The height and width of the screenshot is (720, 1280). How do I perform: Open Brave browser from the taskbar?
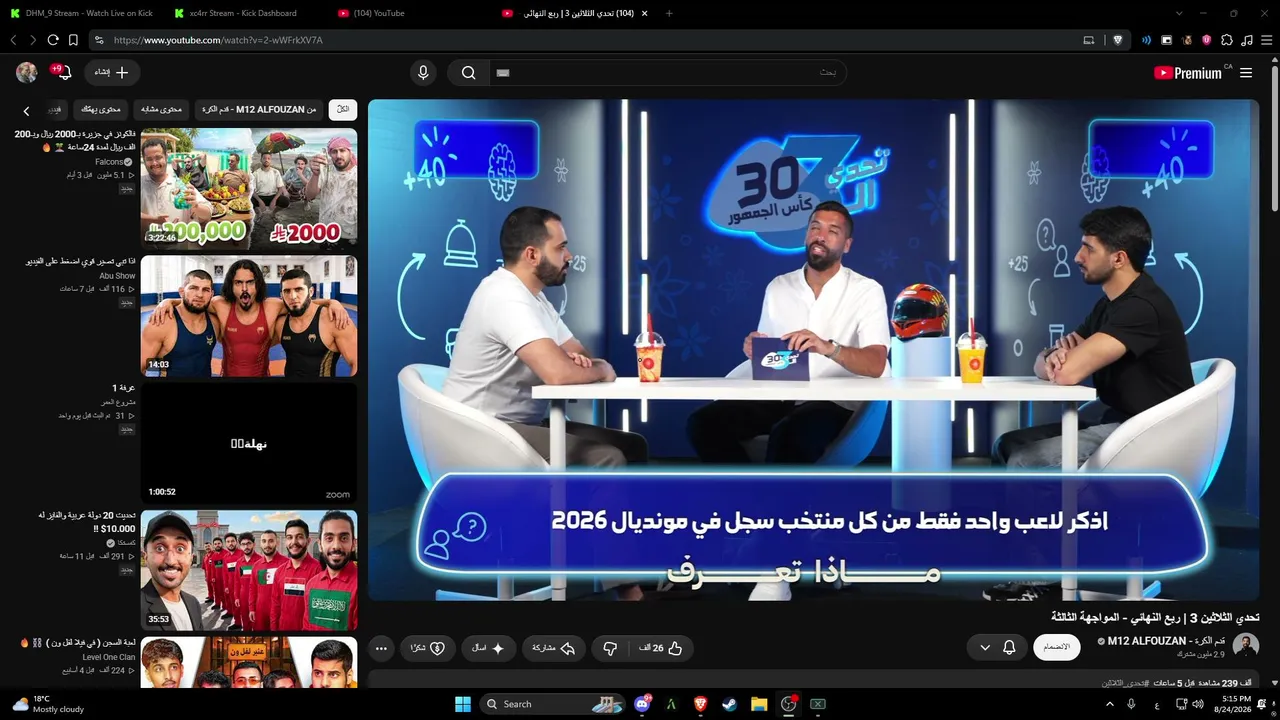click(x=700, y=704)
